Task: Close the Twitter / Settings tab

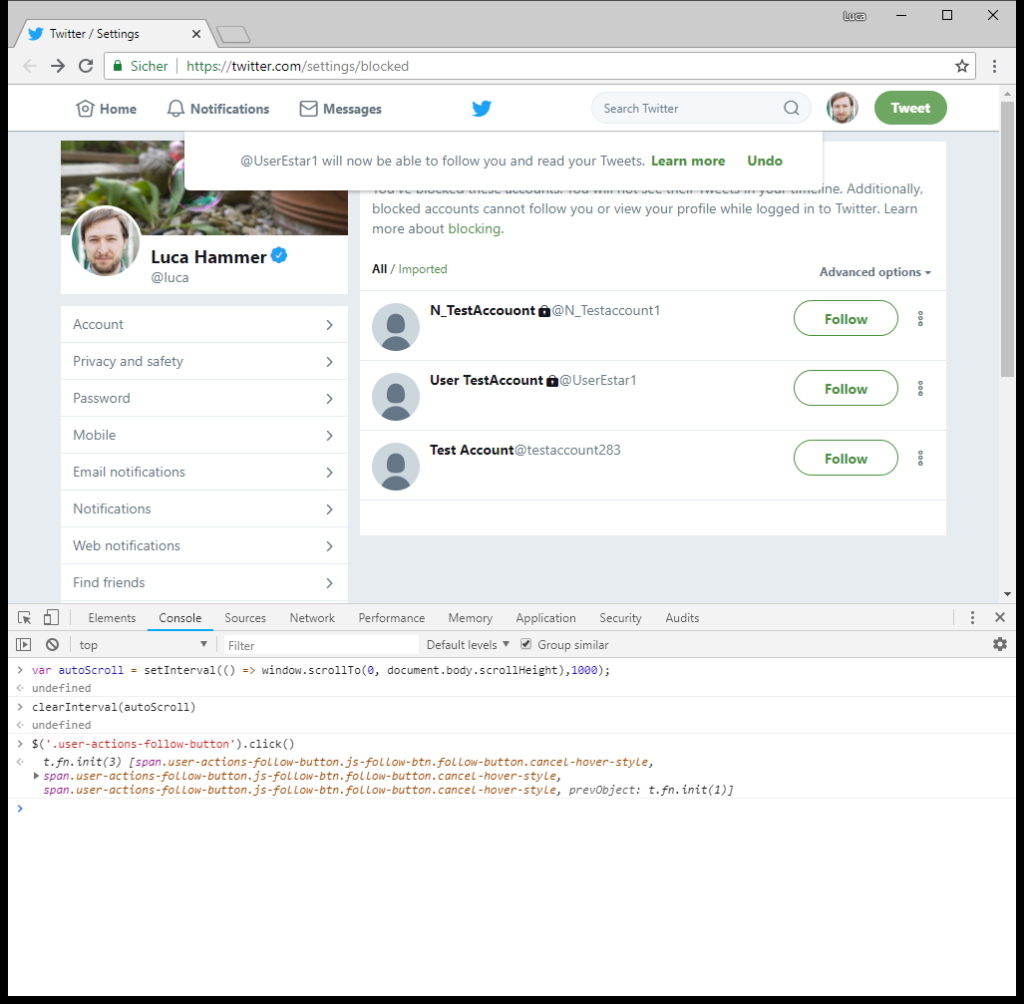Action: (196, 34)
